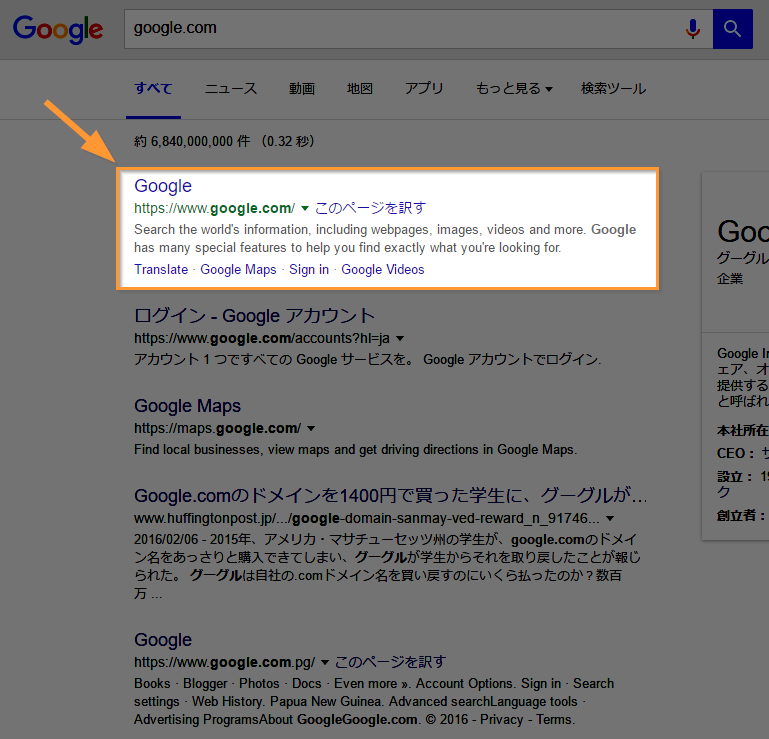Click the https://maps.google.com/ URL text
Screen dimensions: 769x739
click(217, 429)
